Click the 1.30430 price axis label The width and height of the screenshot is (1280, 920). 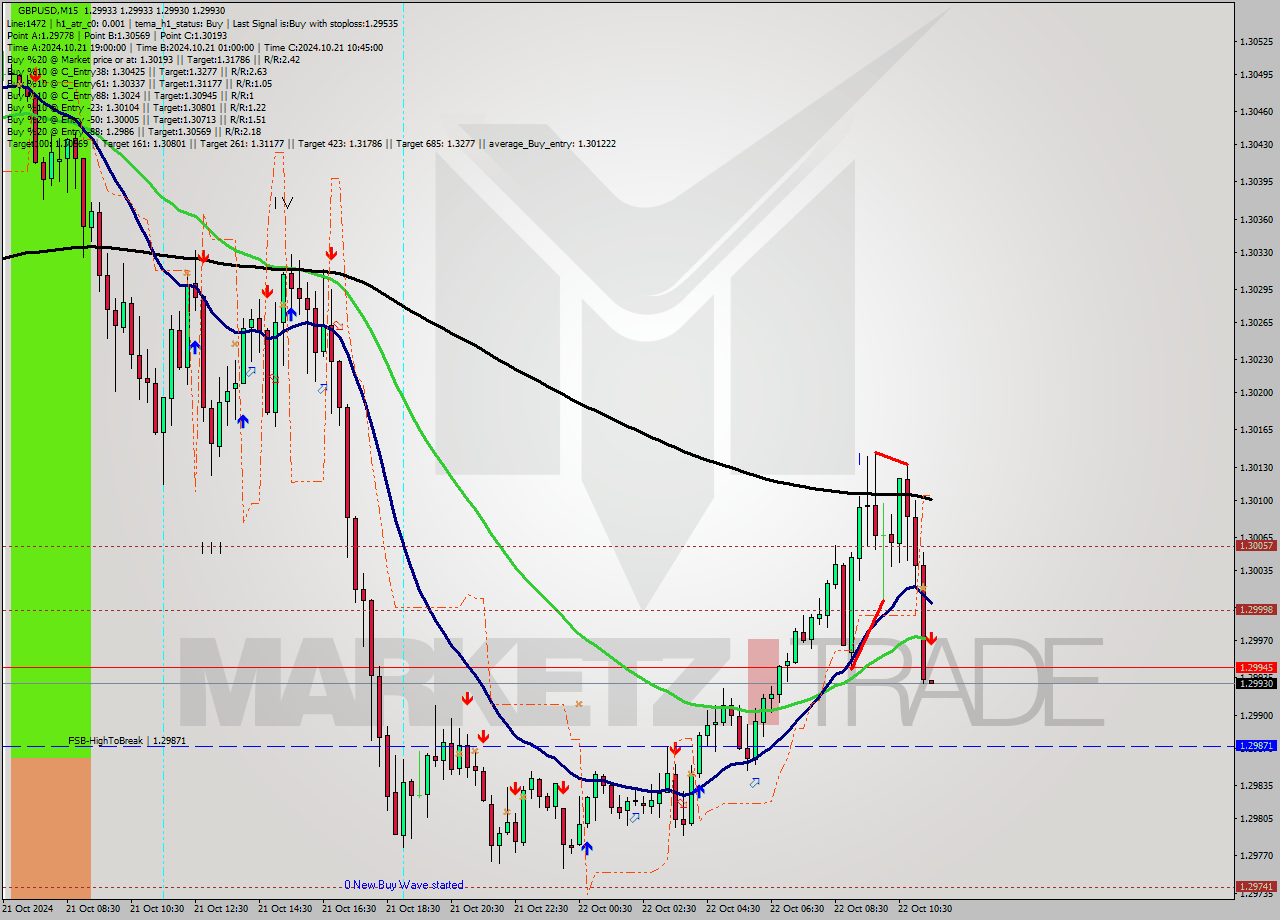(x=1256, y=145)
